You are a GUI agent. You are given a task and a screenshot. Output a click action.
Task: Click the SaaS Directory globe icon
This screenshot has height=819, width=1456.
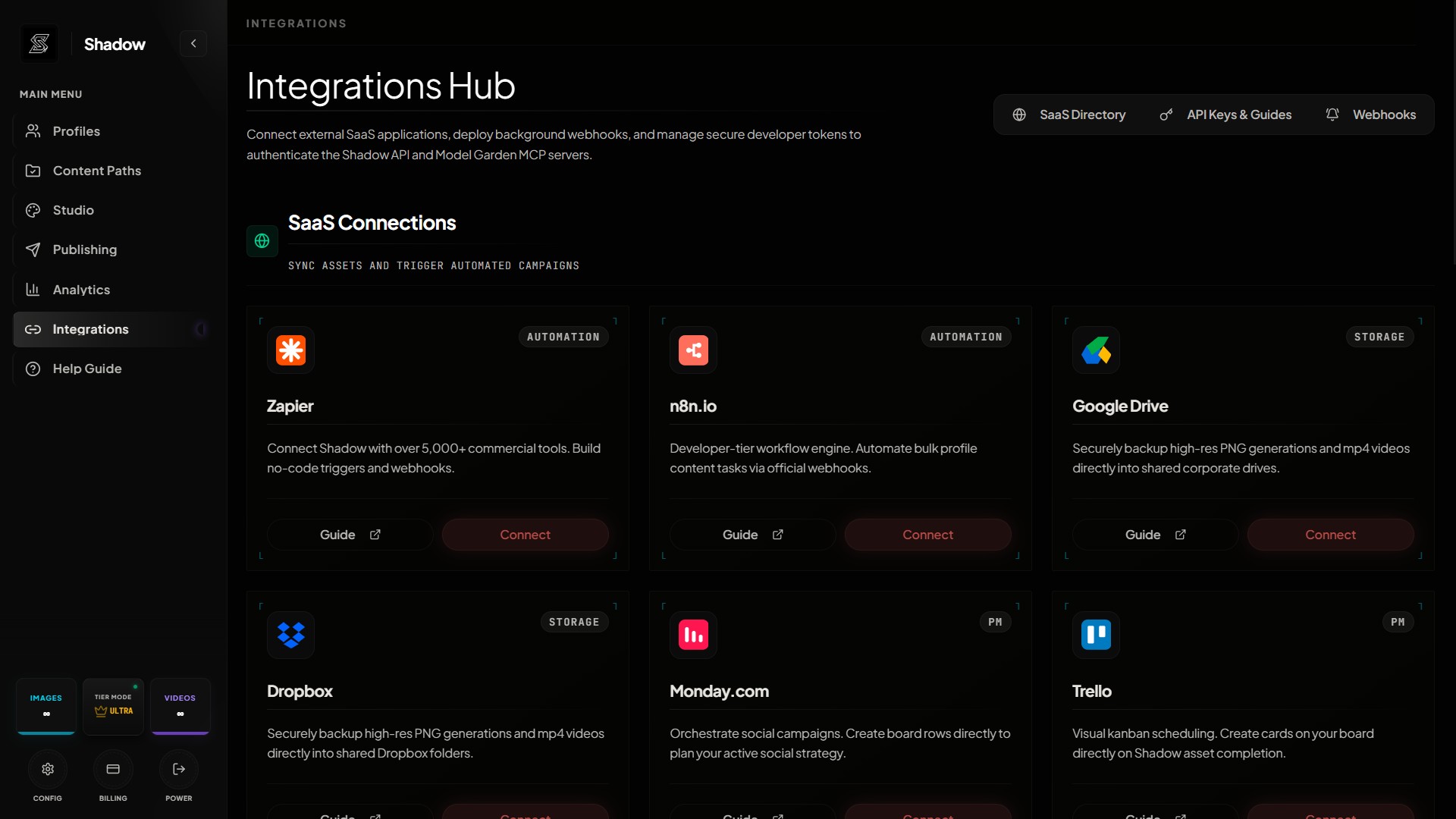1019,115
